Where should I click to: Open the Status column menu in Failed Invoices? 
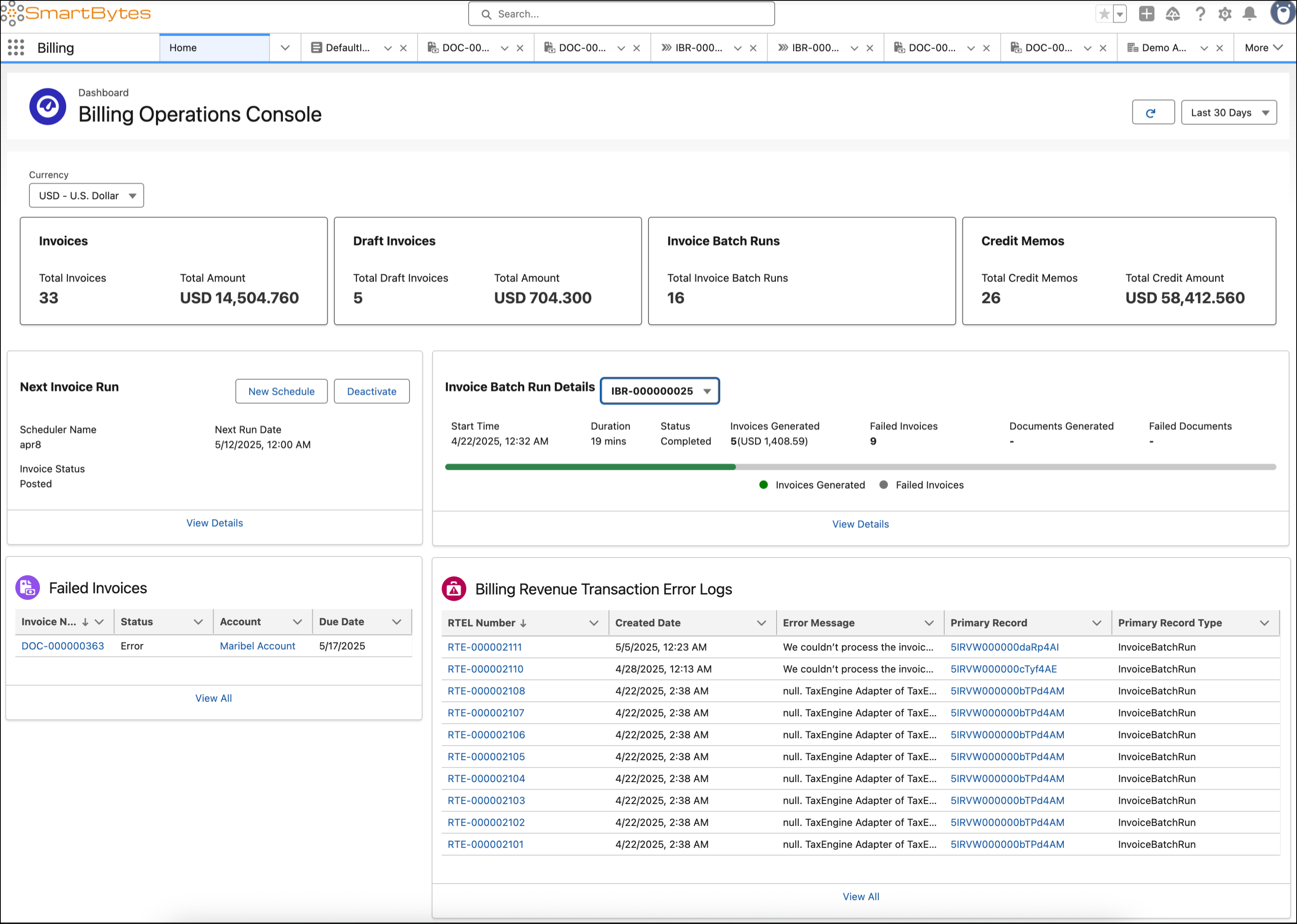tap(198, 622)
